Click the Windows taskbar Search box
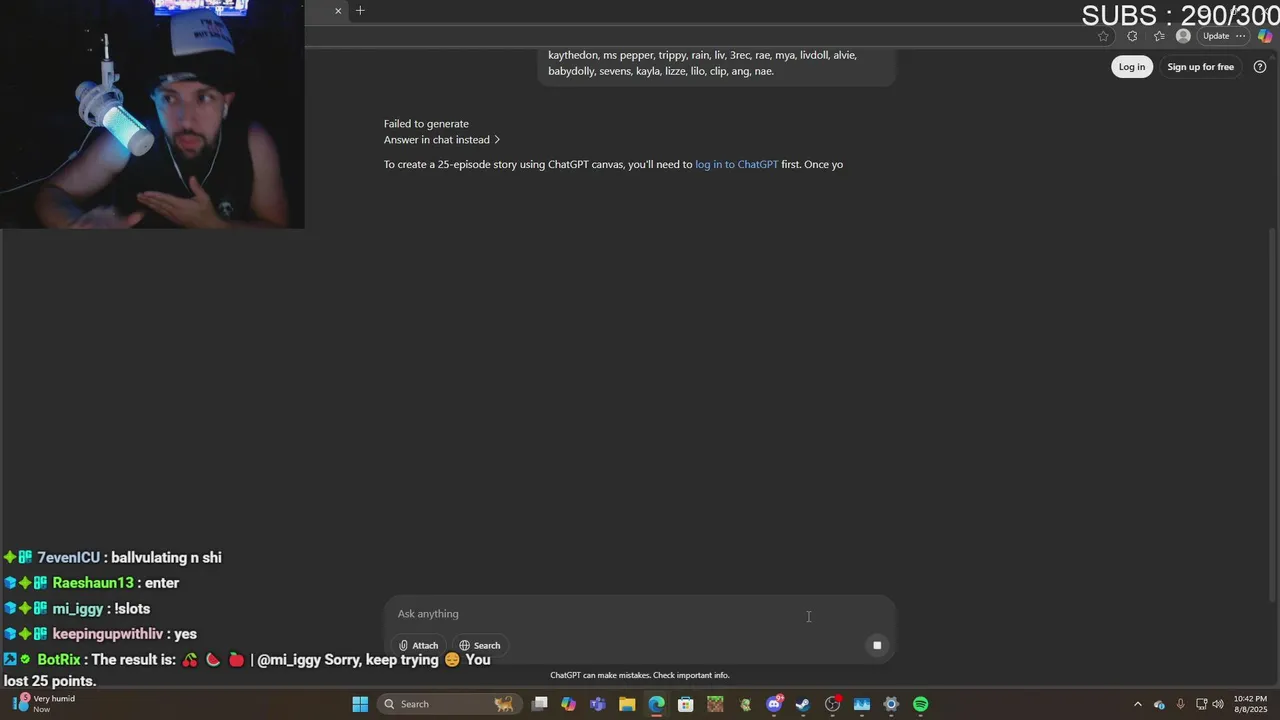Screen dimensions: 1280x720 click(x=449, y=704)
